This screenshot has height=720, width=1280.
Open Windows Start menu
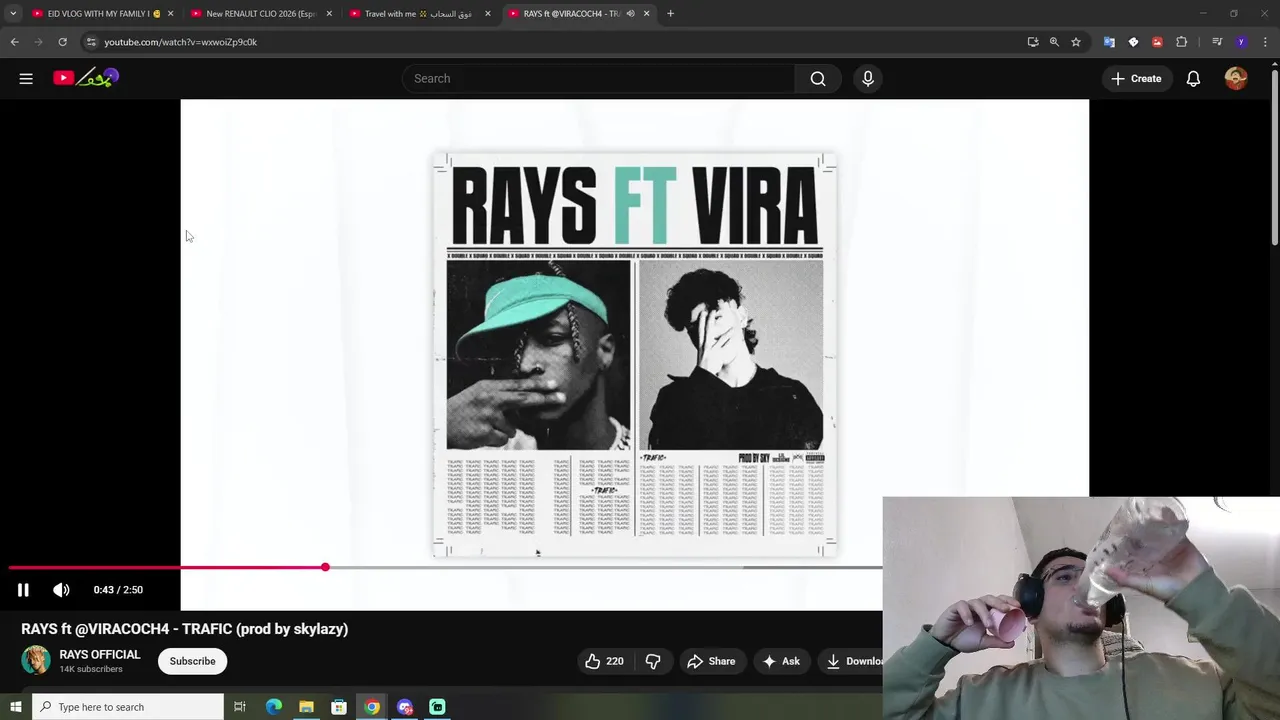15,707
